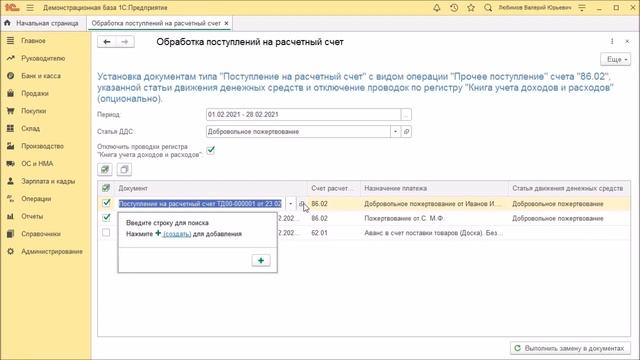This screenshot has width=640, height=360.
Task: Open the Производство section
Action: point(42,146)
